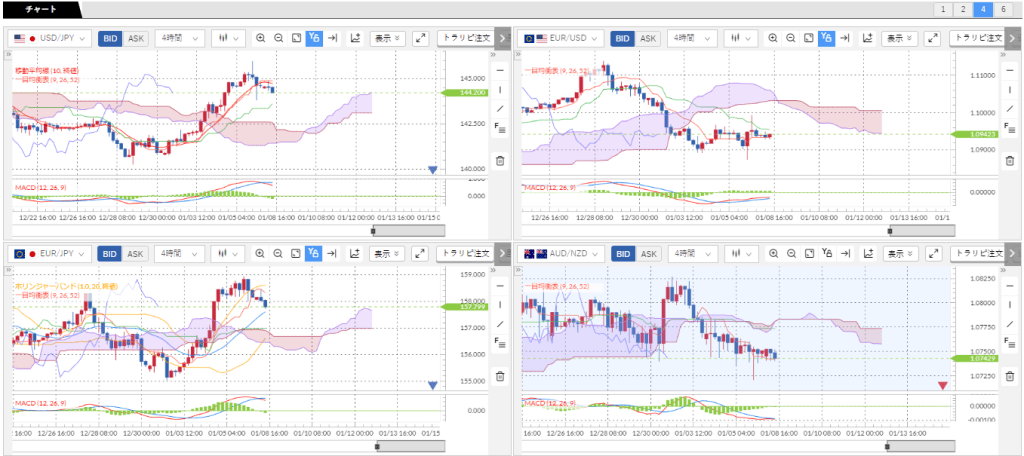
Task: Open the USD/JPY currency pair dropdown
Action: coord(50,38)
